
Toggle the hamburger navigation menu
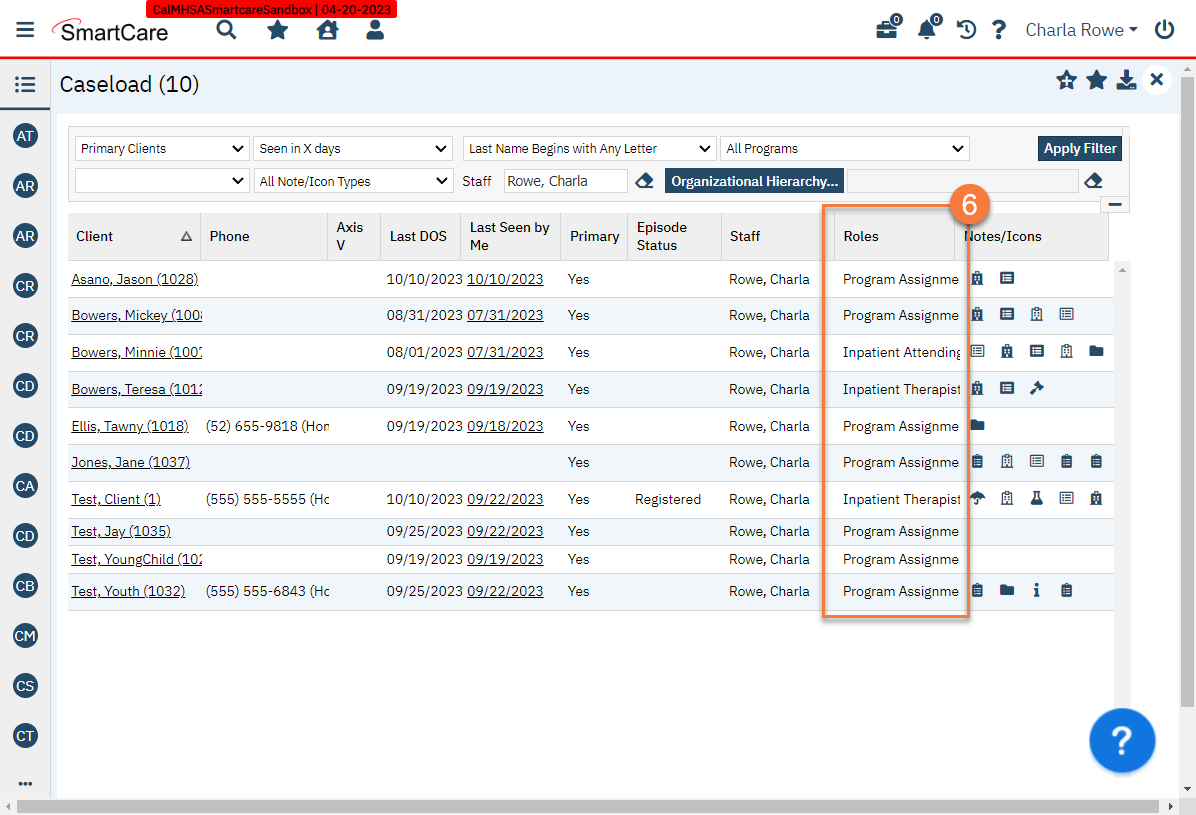tap(25, 30)
